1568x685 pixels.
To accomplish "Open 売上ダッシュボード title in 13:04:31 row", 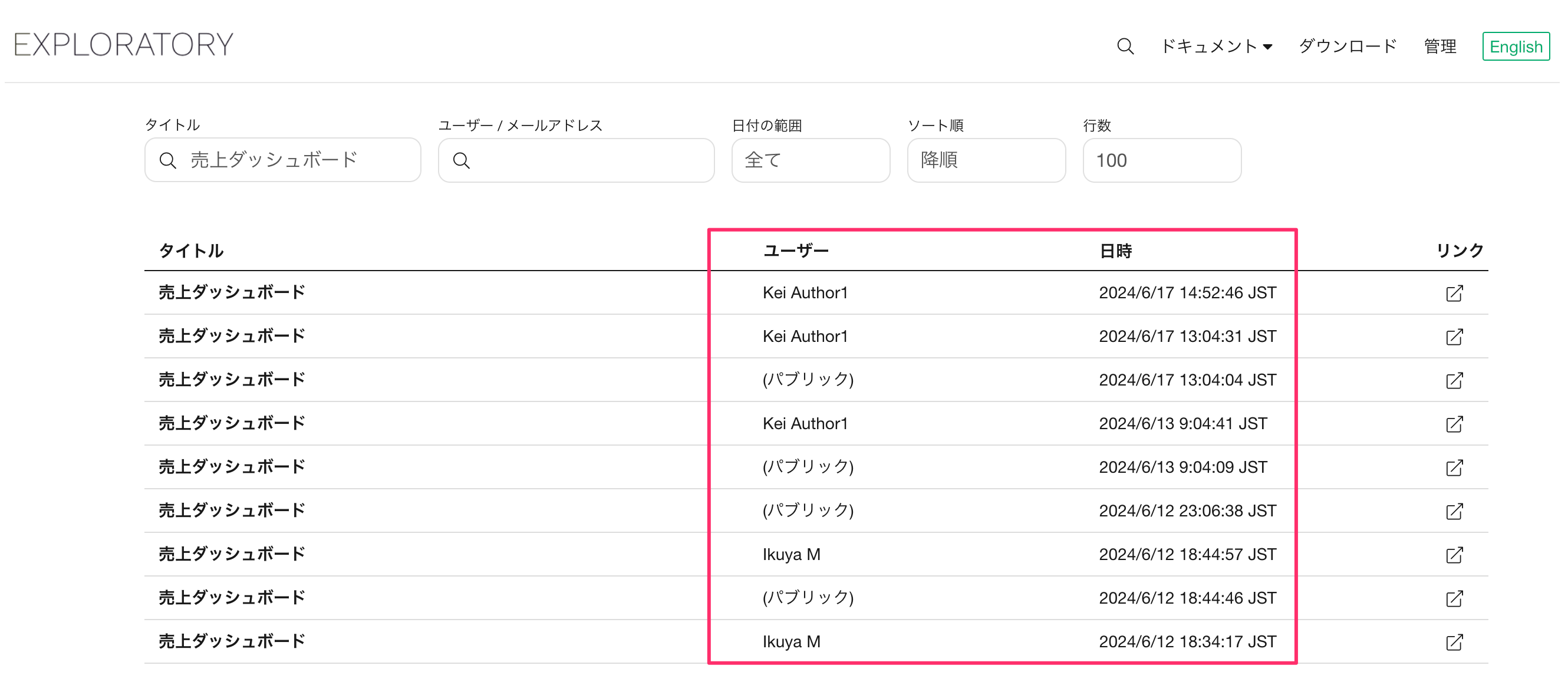I will point(231,336).
